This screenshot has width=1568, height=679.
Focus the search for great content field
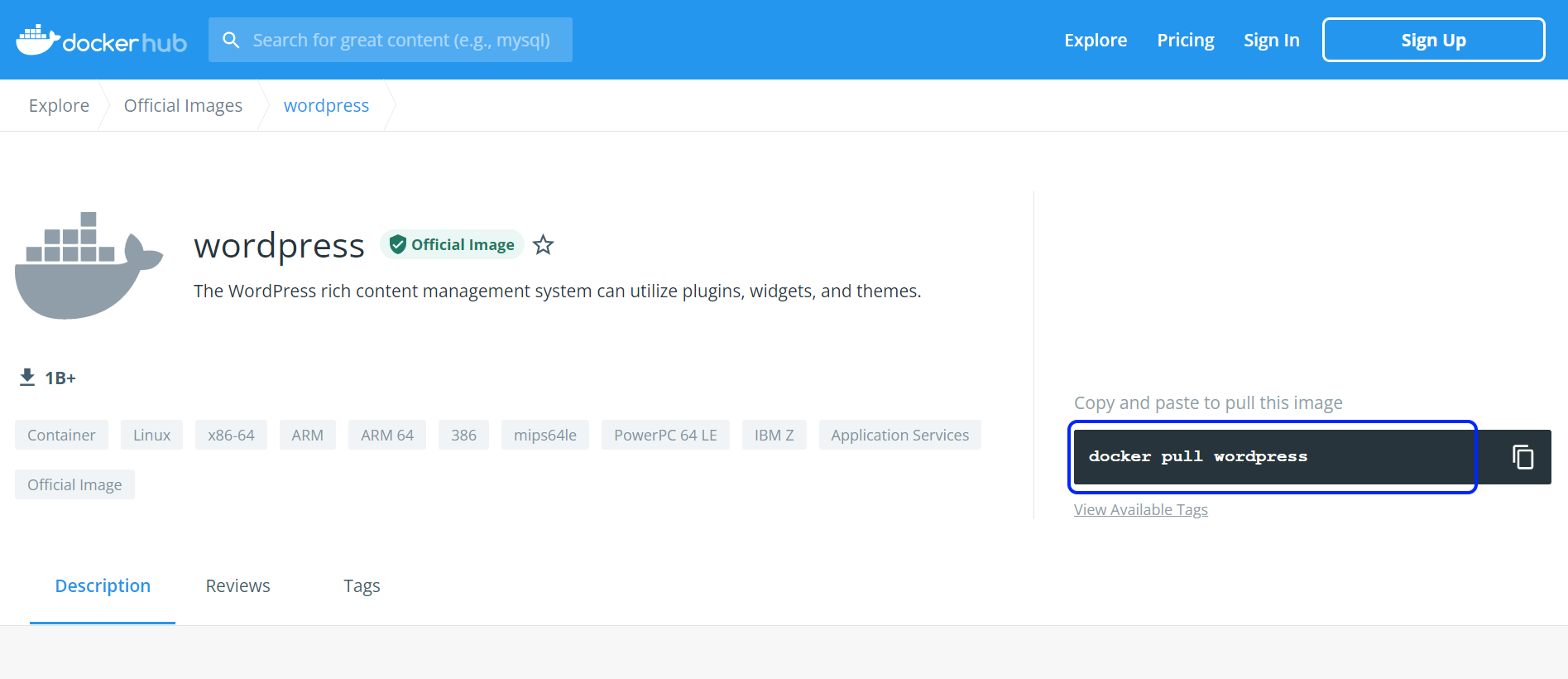(391, 40)
